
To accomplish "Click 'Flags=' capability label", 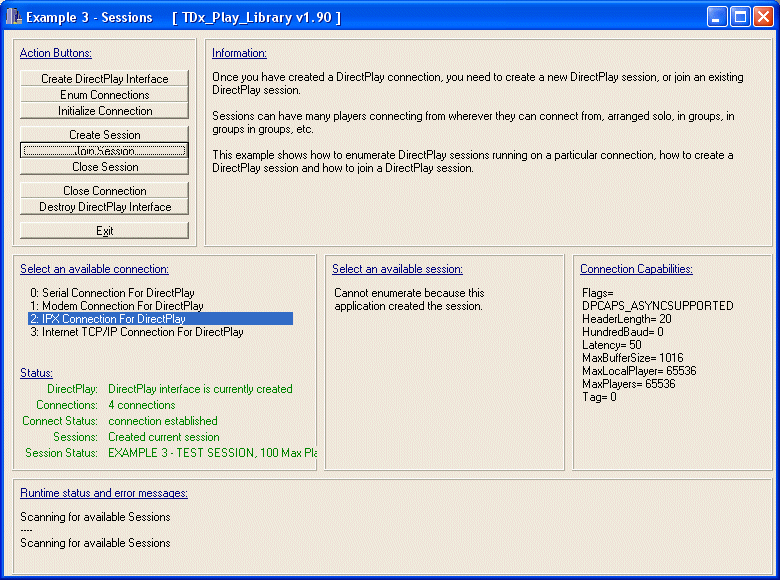I will click(598, 292).
